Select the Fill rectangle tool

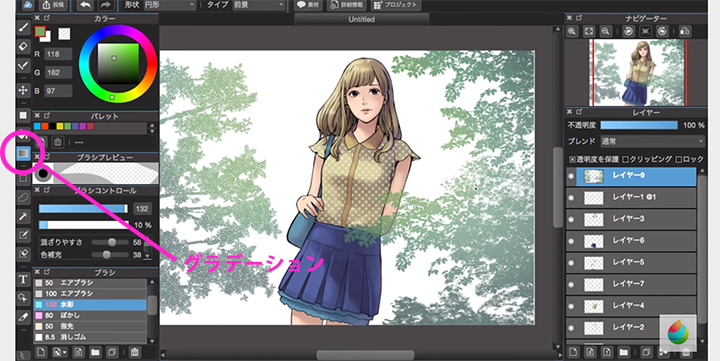click(x=23, y=115)
